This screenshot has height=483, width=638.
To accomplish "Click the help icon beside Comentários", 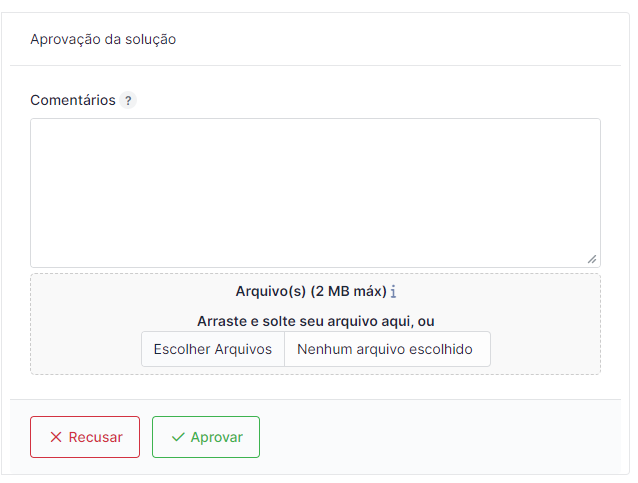I will point(128,100).
